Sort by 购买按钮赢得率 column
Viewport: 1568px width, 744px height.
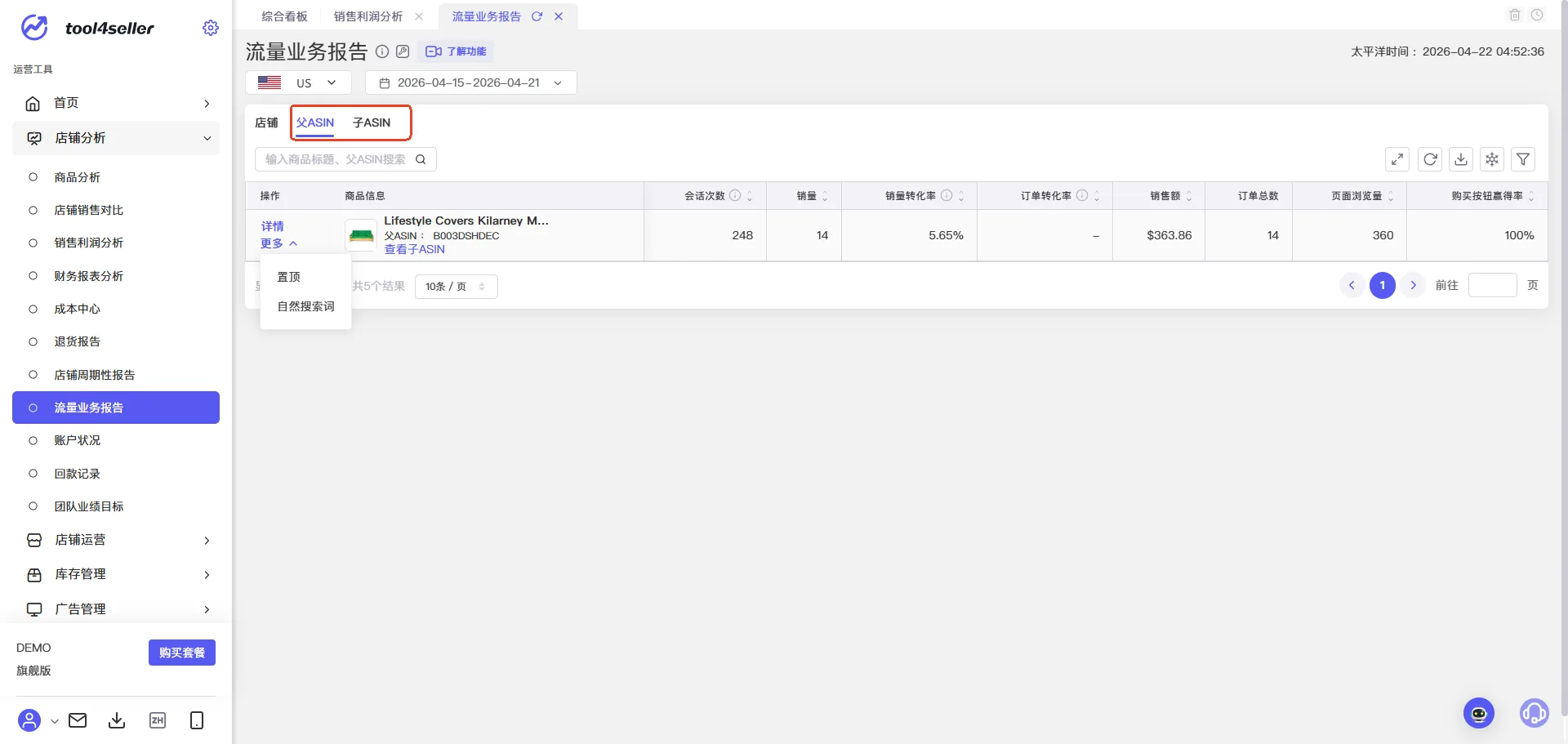tap(1531, 196)
